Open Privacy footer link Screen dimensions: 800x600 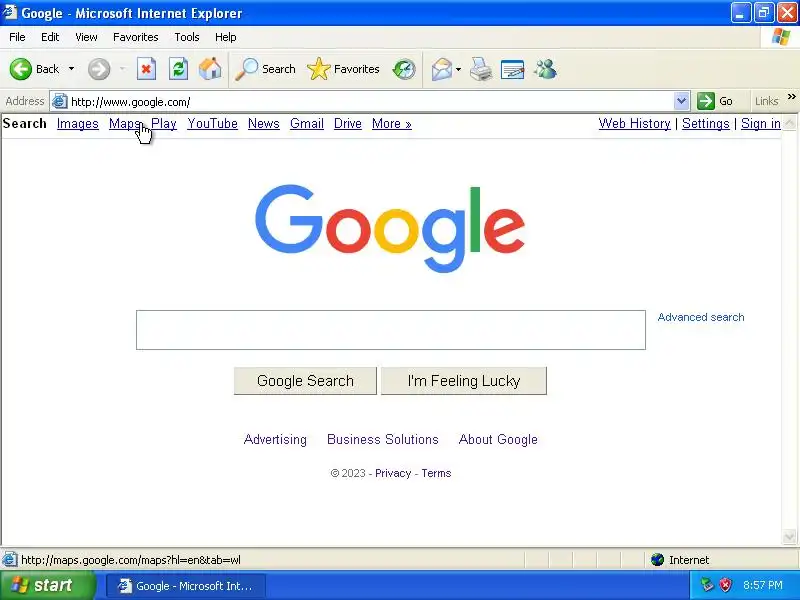pyautogui.click(x=393, y=473)
